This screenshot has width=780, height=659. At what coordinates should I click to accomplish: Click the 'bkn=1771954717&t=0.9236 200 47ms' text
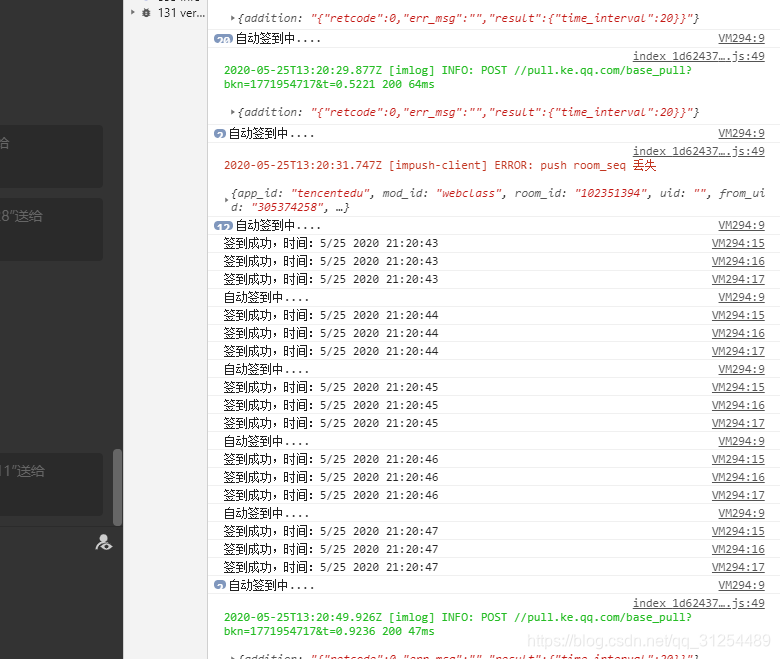click(329, 631)
